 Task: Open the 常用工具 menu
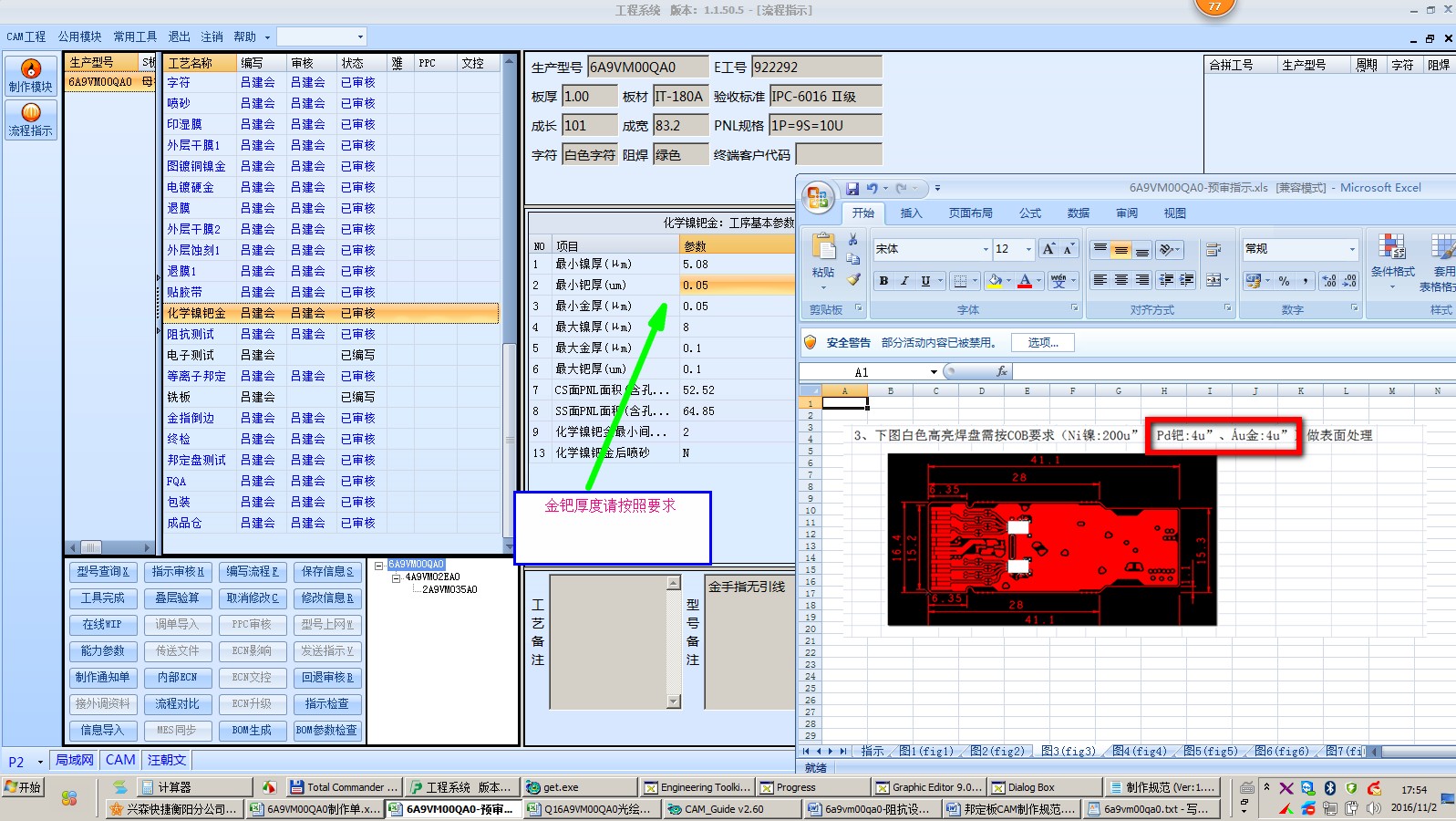pos(135,36)
